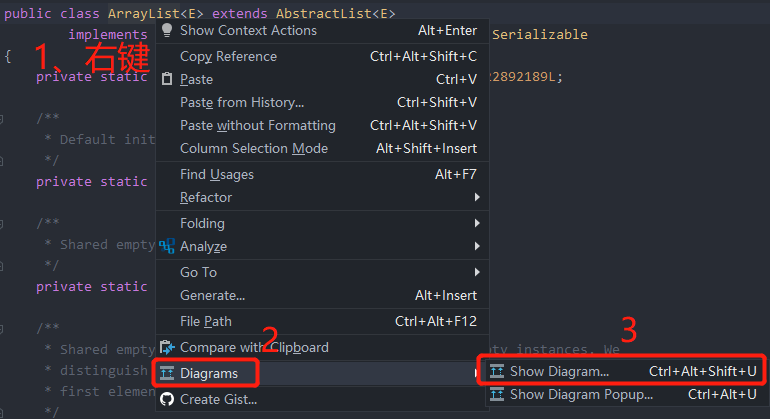Click the lightbulb icon beside Show Context Actions

(167, 30)
